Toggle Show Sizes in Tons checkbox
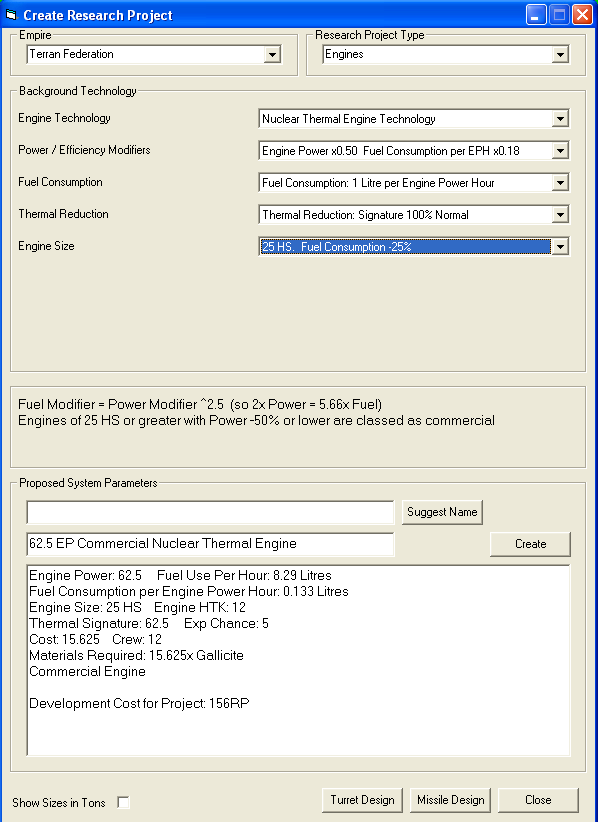 click(123, 802)
